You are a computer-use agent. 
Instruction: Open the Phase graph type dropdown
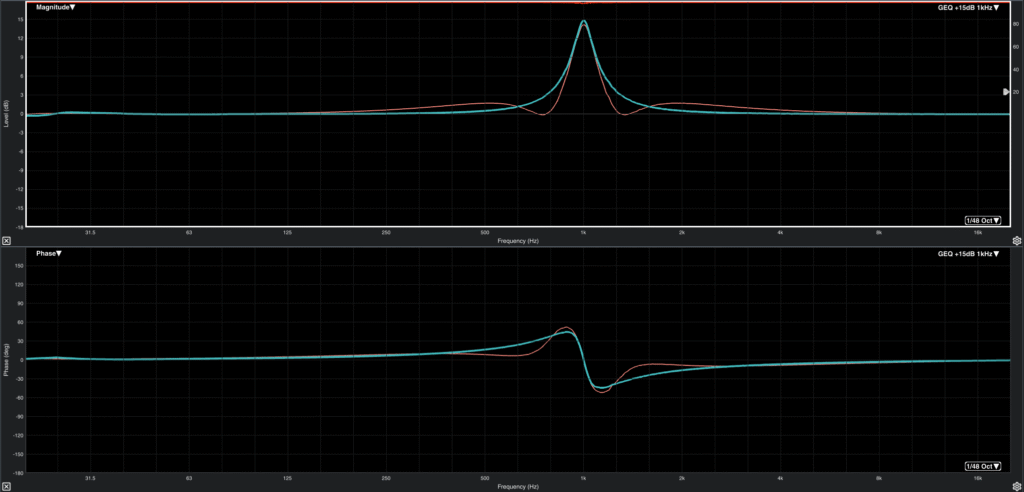tap(48, 253)
